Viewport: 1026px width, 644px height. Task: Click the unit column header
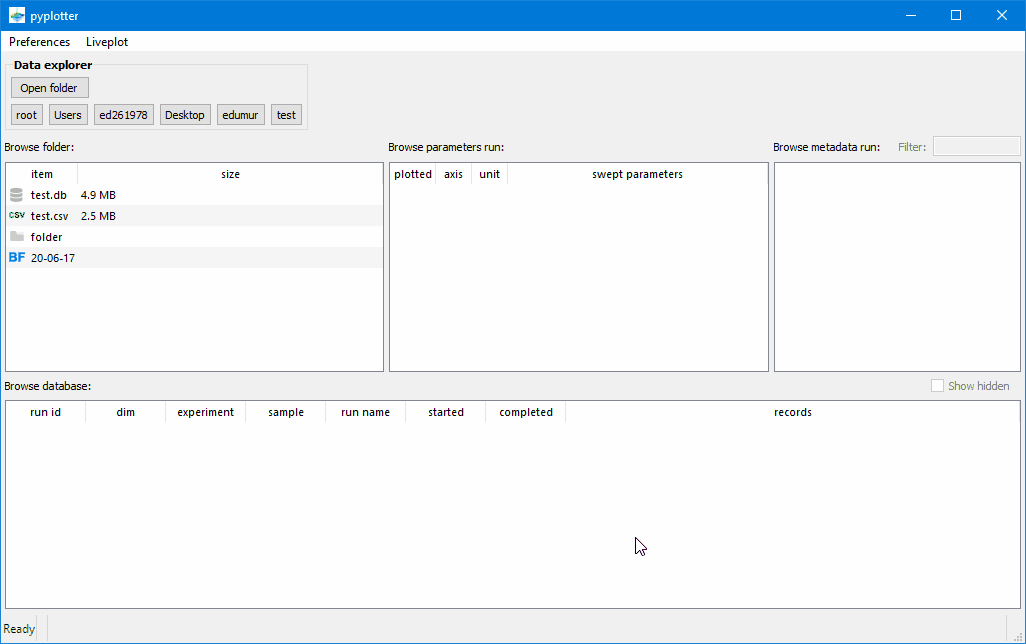(489, 174)
